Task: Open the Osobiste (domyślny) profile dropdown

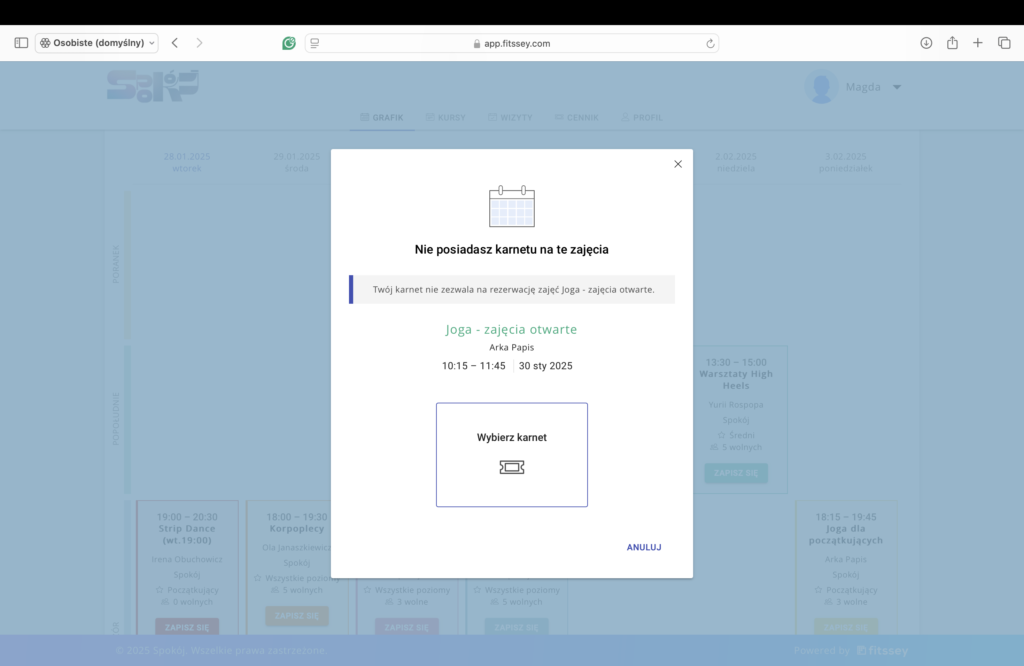Action: pyautogui.click(x=97, y=43)
